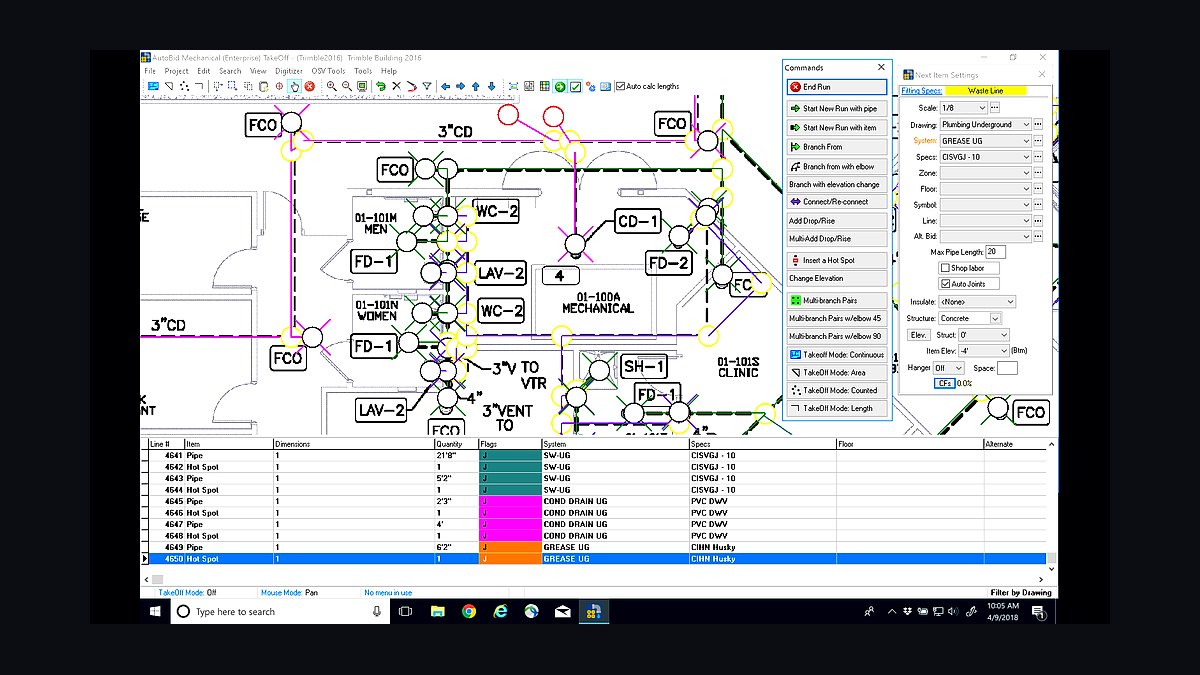Click the blue left arrow toolbar icon
Image resolution: width=1200 pixels, height=675 pixels.
tap(445, 86)
